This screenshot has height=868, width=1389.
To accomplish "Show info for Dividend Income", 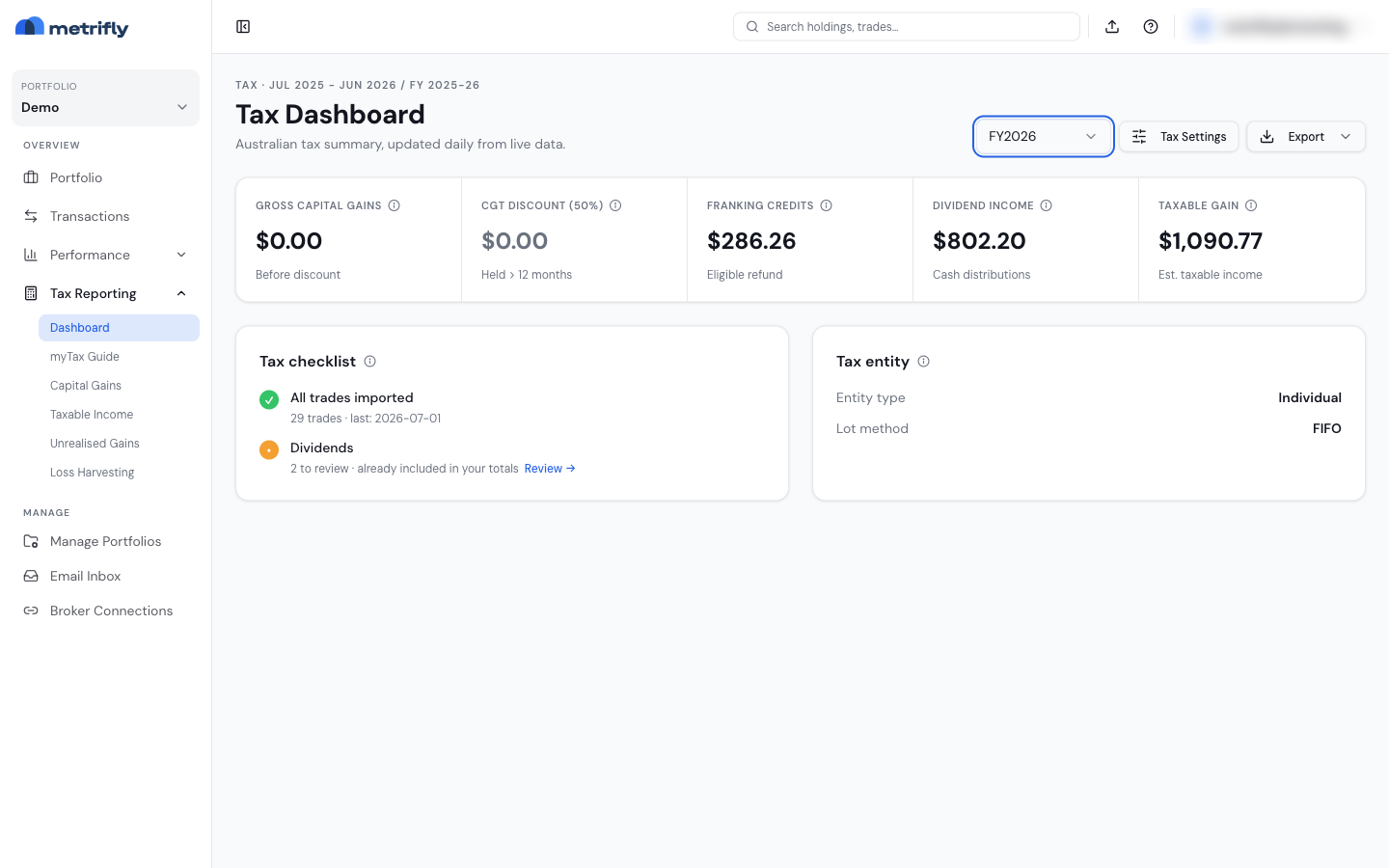I will coord(1046,205).
